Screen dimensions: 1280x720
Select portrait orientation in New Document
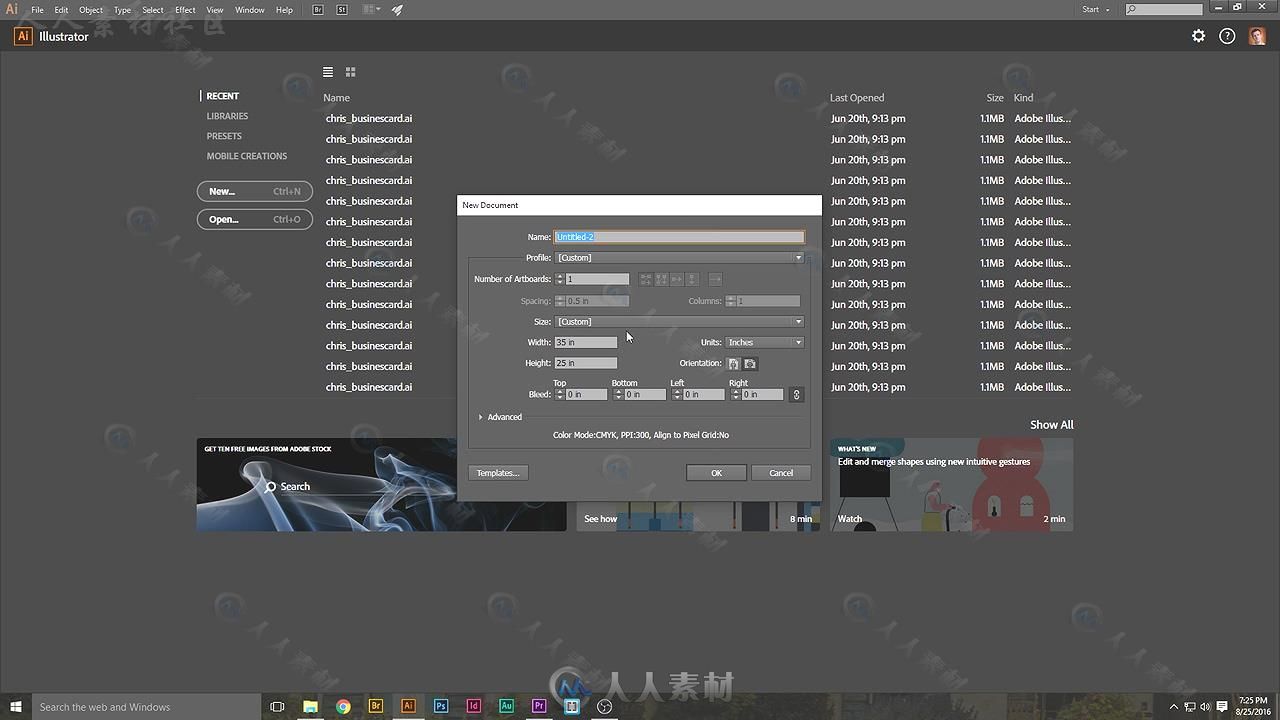(733, 364)
